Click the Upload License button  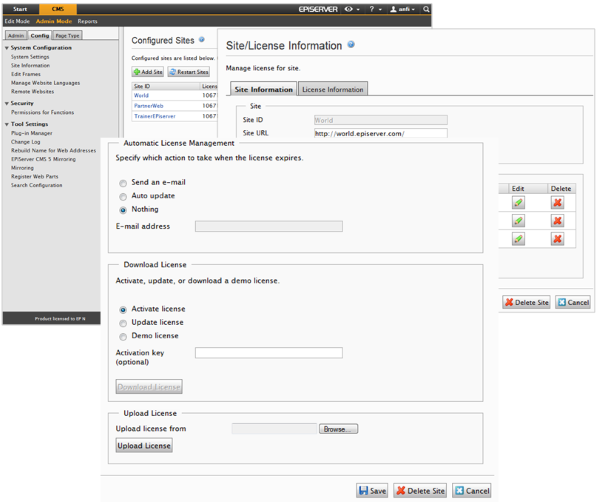[x=144, y=446]
